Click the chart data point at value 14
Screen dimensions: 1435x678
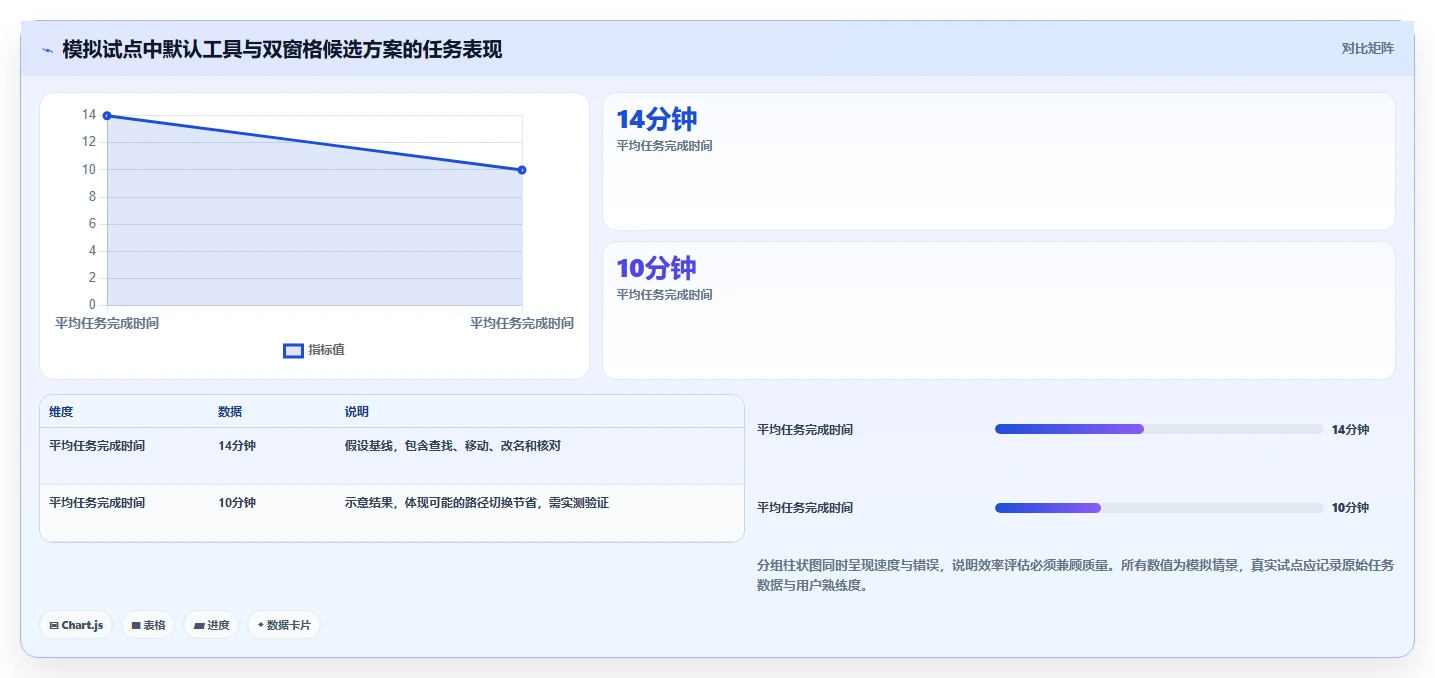(x=107, y=116)
